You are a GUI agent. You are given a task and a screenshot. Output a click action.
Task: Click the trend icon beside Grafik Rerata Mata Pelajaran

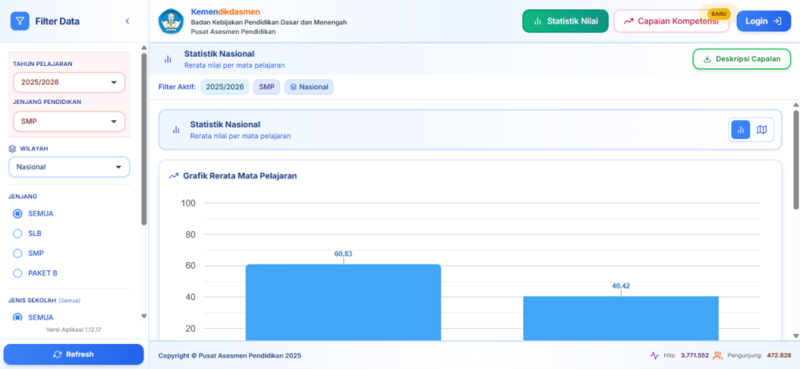pos(174,176)
